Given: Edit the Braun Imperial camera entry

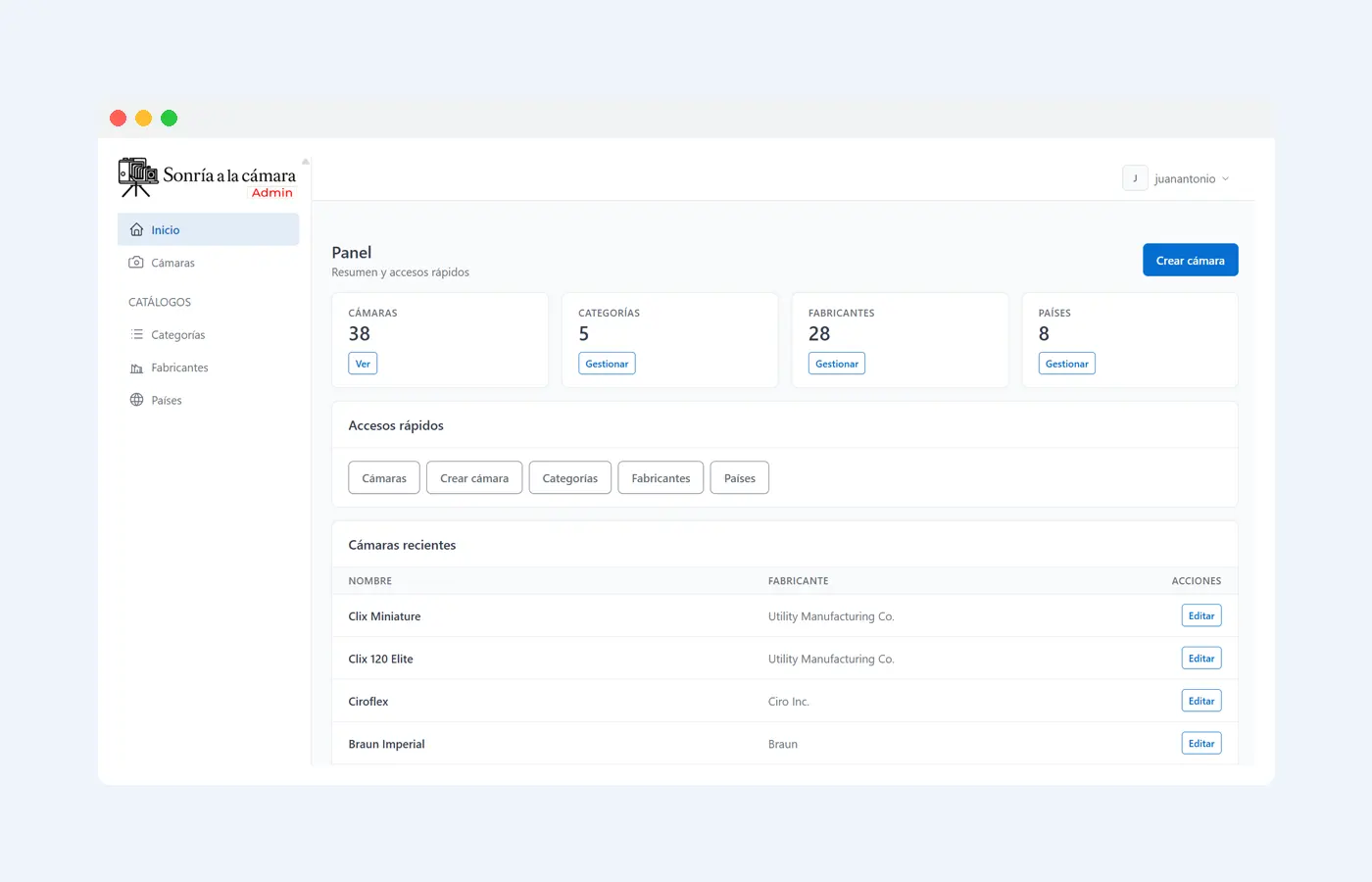Looking at the screenshot, I should tap(1200, 744).
